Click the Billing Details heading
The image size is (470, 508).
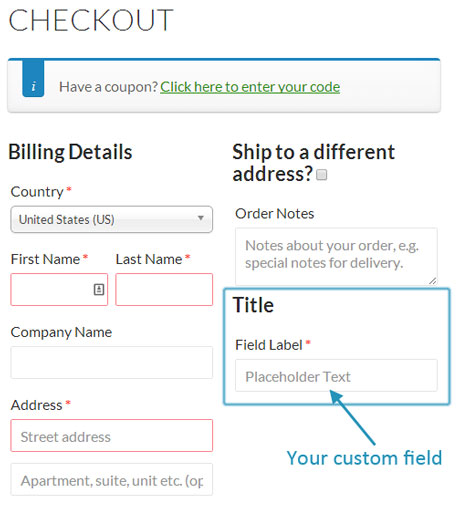click(70, 152)
